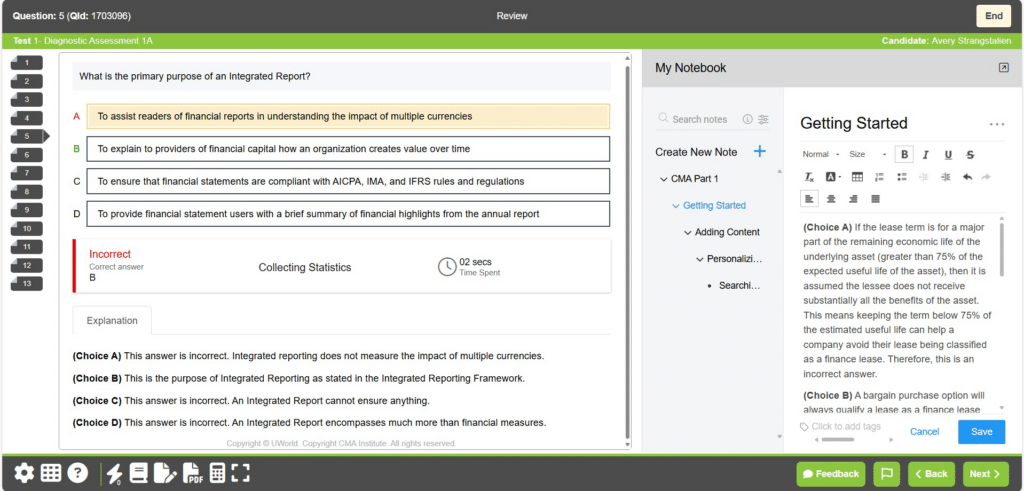Toggle bold formatting
This screenshot has width=1024, height=491.
pyautogui.click(x=904, y=155)
